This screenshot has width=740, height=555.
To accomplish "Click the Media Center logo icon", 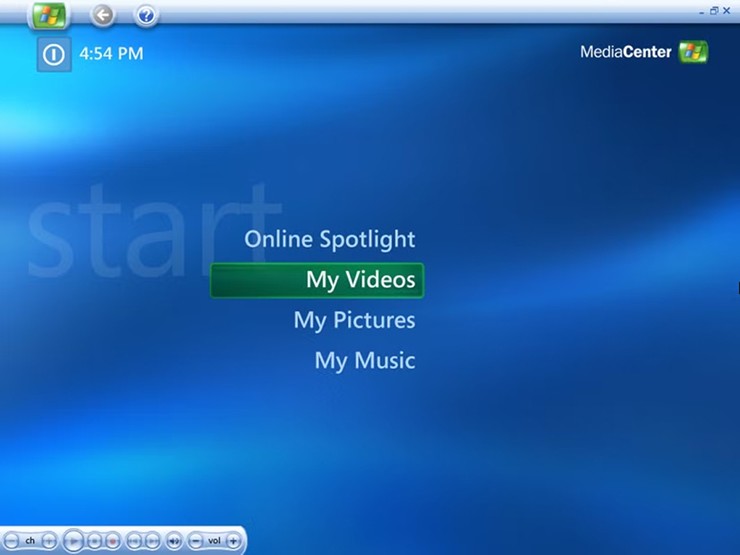I will pyautogui.click(x=692, y=52).
